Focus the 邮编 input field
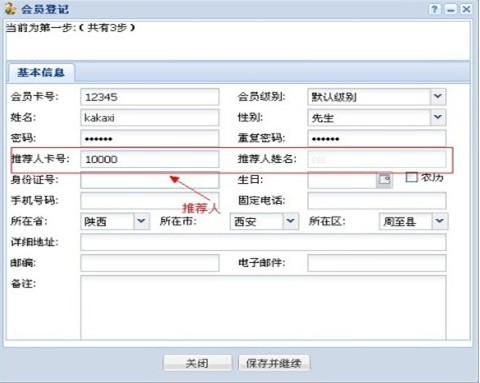The image size is (480, 383). tap(150, 263)
